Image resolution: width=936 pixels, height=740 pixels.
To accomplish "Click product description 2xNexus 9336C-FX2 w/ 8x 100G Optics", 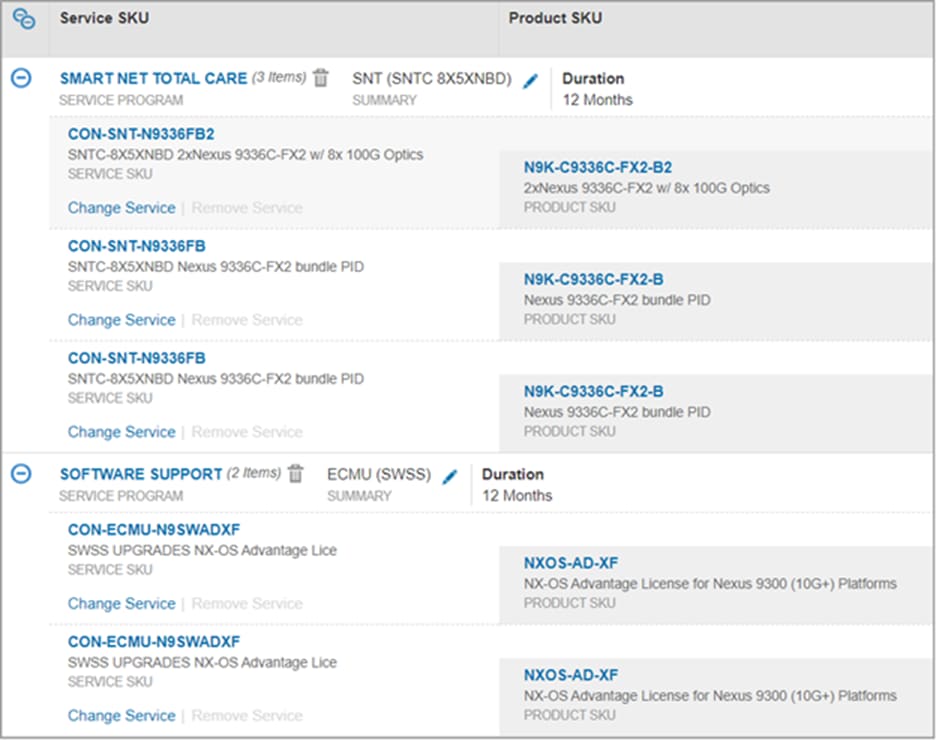I will click(x=646, y=188).
